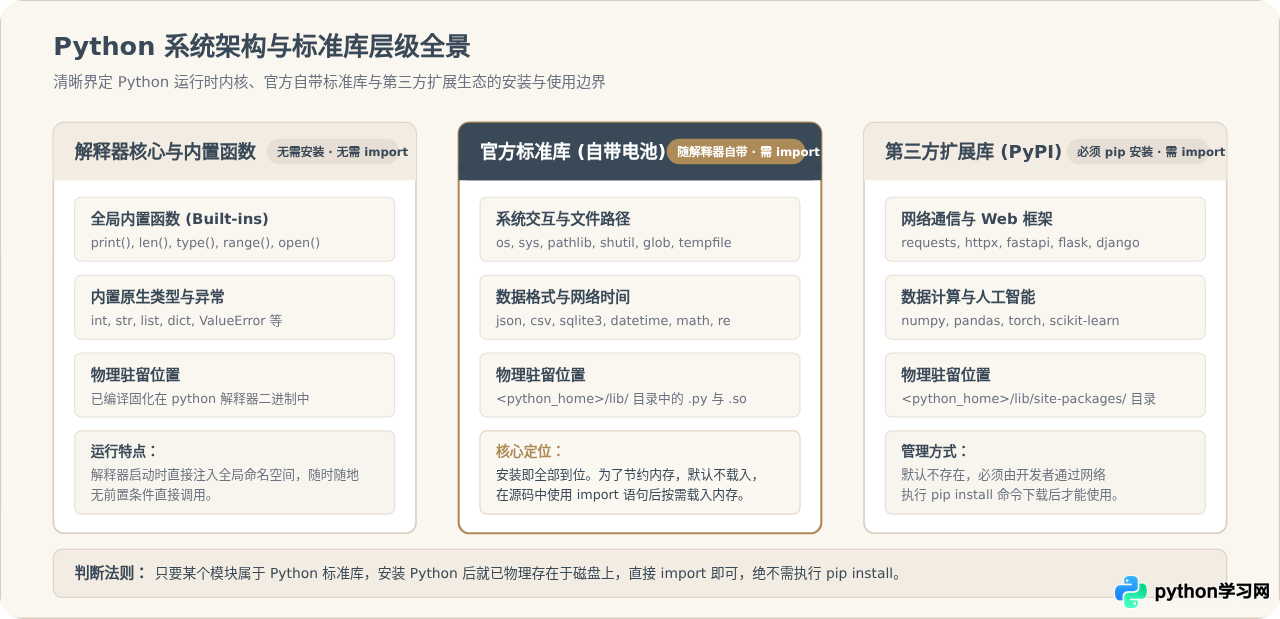This screenshot has width=1280, height=619.
Task: Click '<python_home>/lib/site-packages/ 目录' text
Action: tap(1029, 399)
